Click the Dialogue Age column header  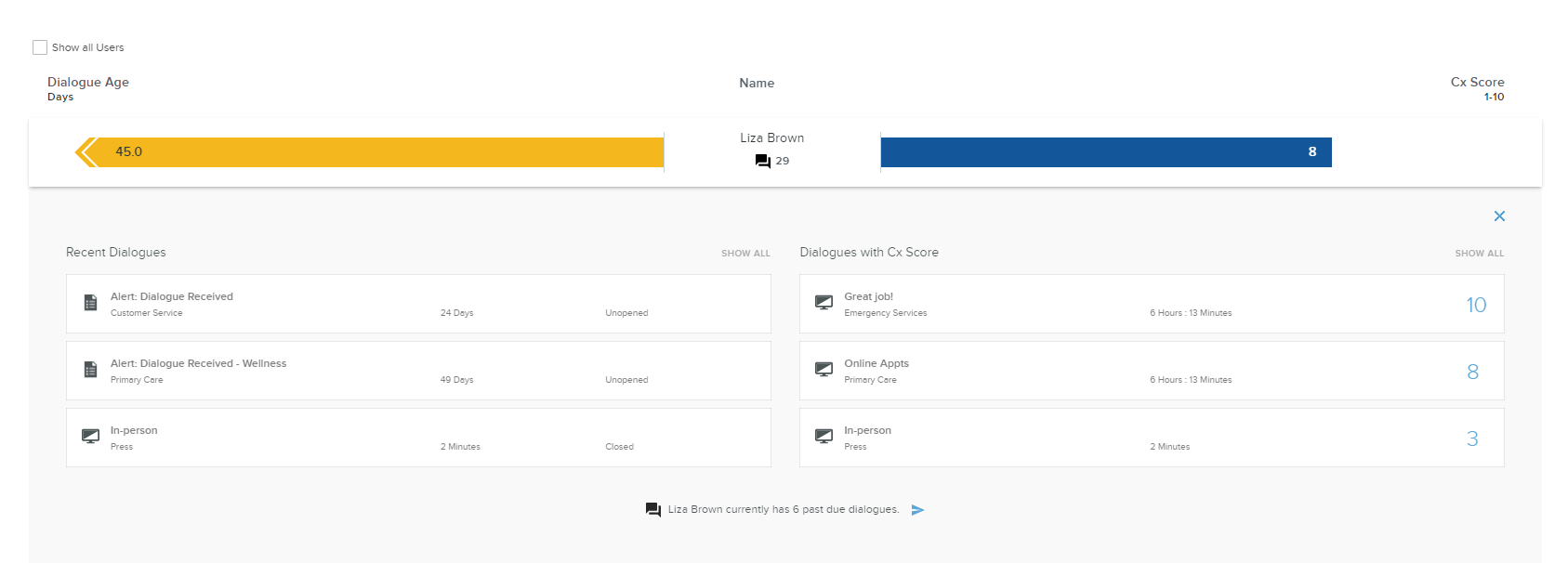[88, 83]
